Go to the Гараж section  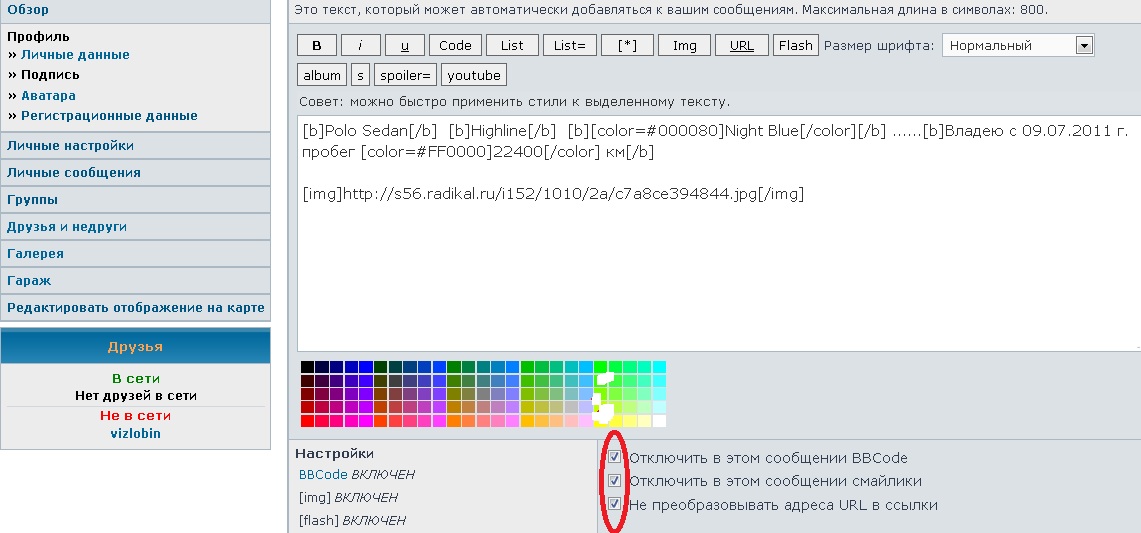(x=29, y=281)
